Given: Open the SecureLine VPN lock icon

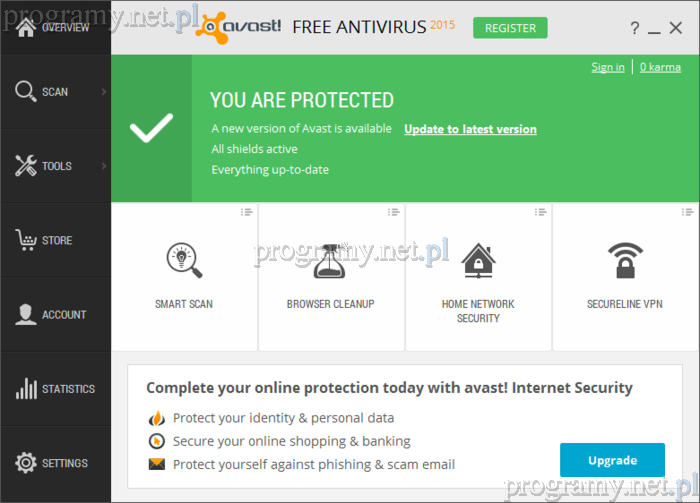Looking at the screenshot, I should (625, 260).
